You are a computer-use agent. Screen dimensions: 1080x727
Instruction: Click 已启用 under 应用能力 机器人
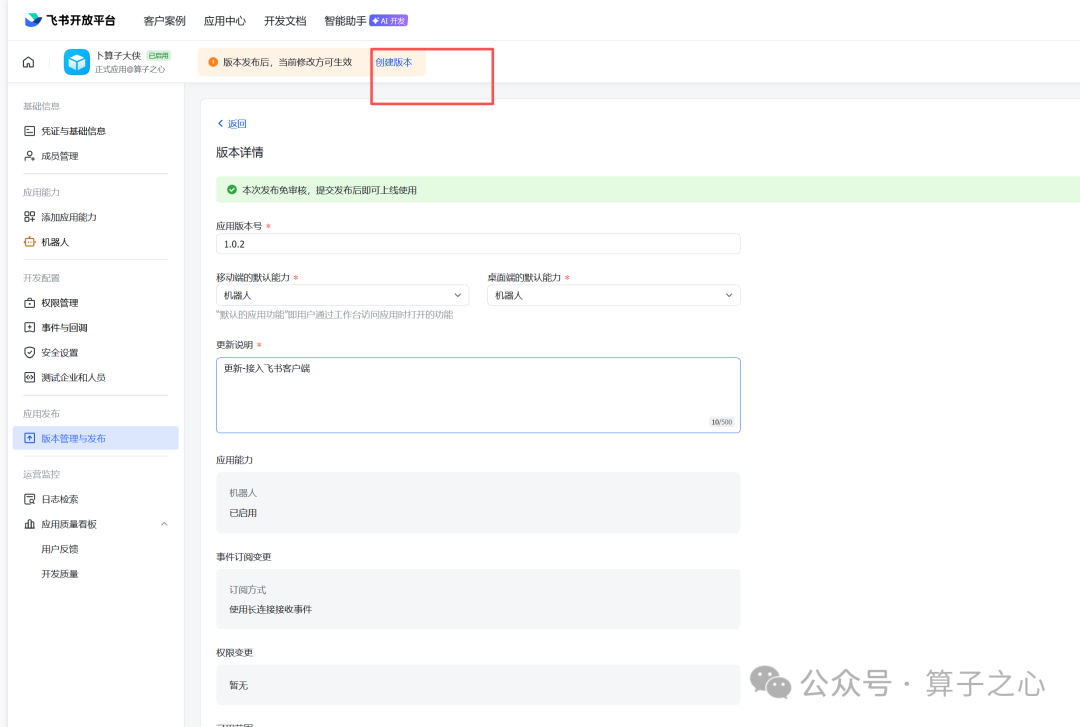click(x=243, y=513)
